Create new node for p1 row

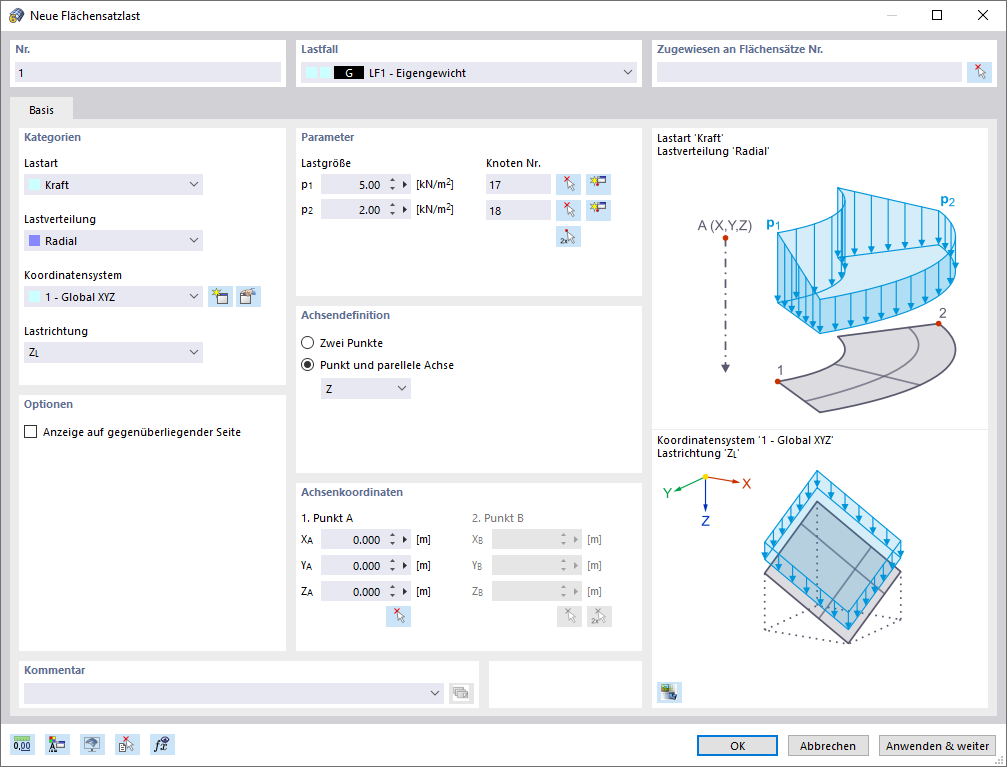click(598, 184)
